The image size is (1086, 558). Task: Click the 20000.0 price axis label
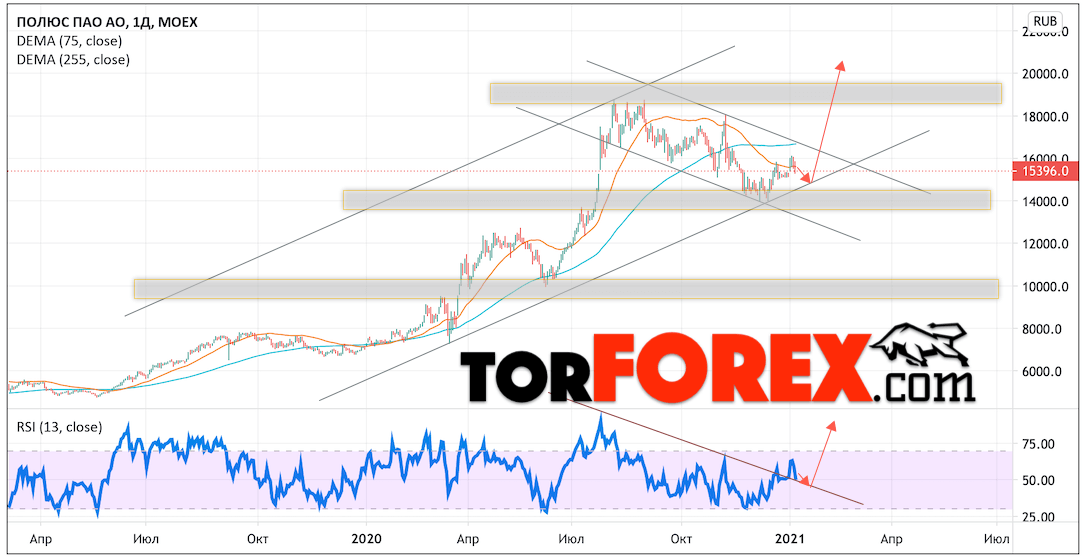tap(1047, 74)
